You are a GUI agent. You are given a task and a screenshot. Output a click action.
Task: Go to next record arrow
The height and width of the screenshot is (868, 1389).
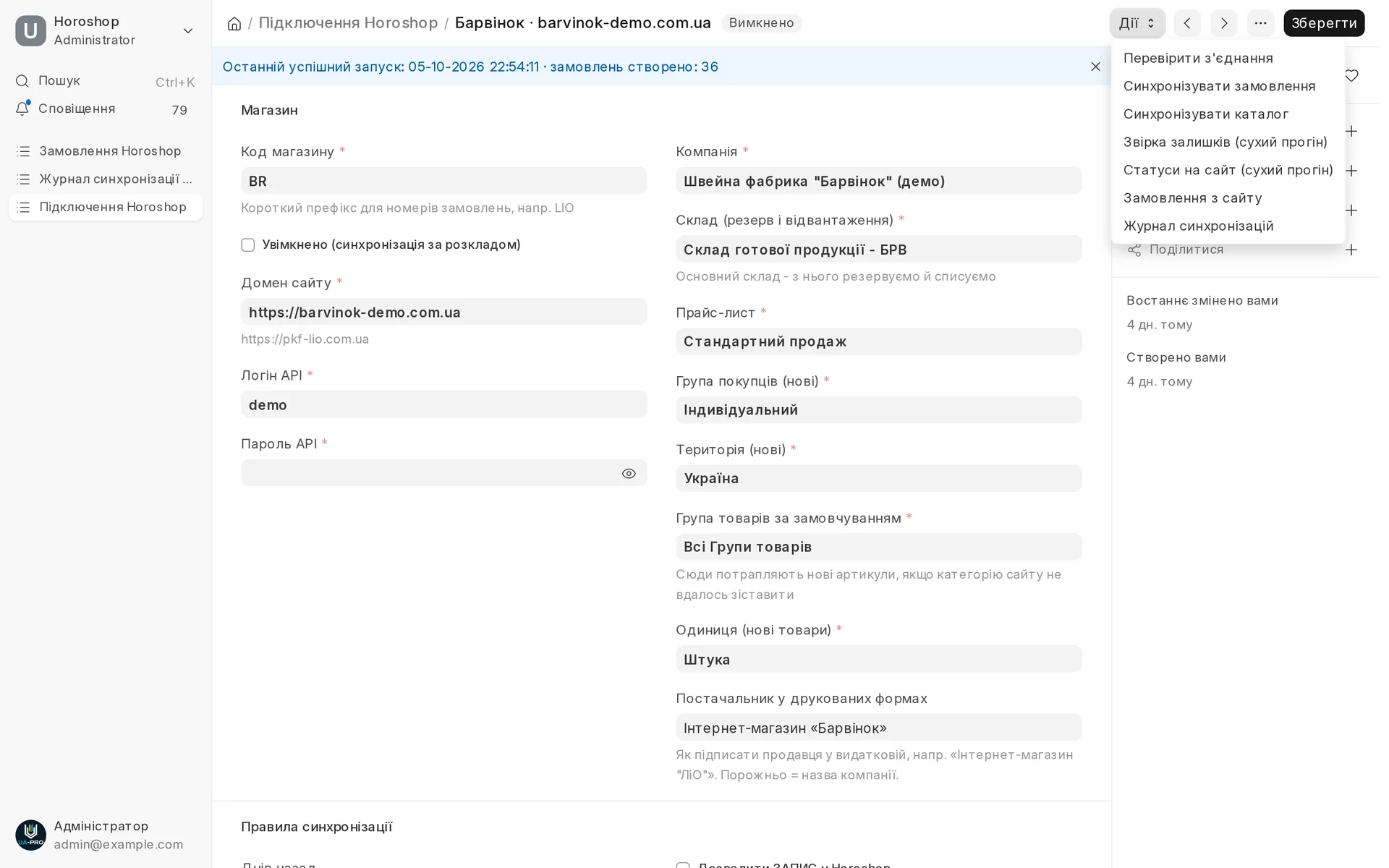tap(1224, 23)
